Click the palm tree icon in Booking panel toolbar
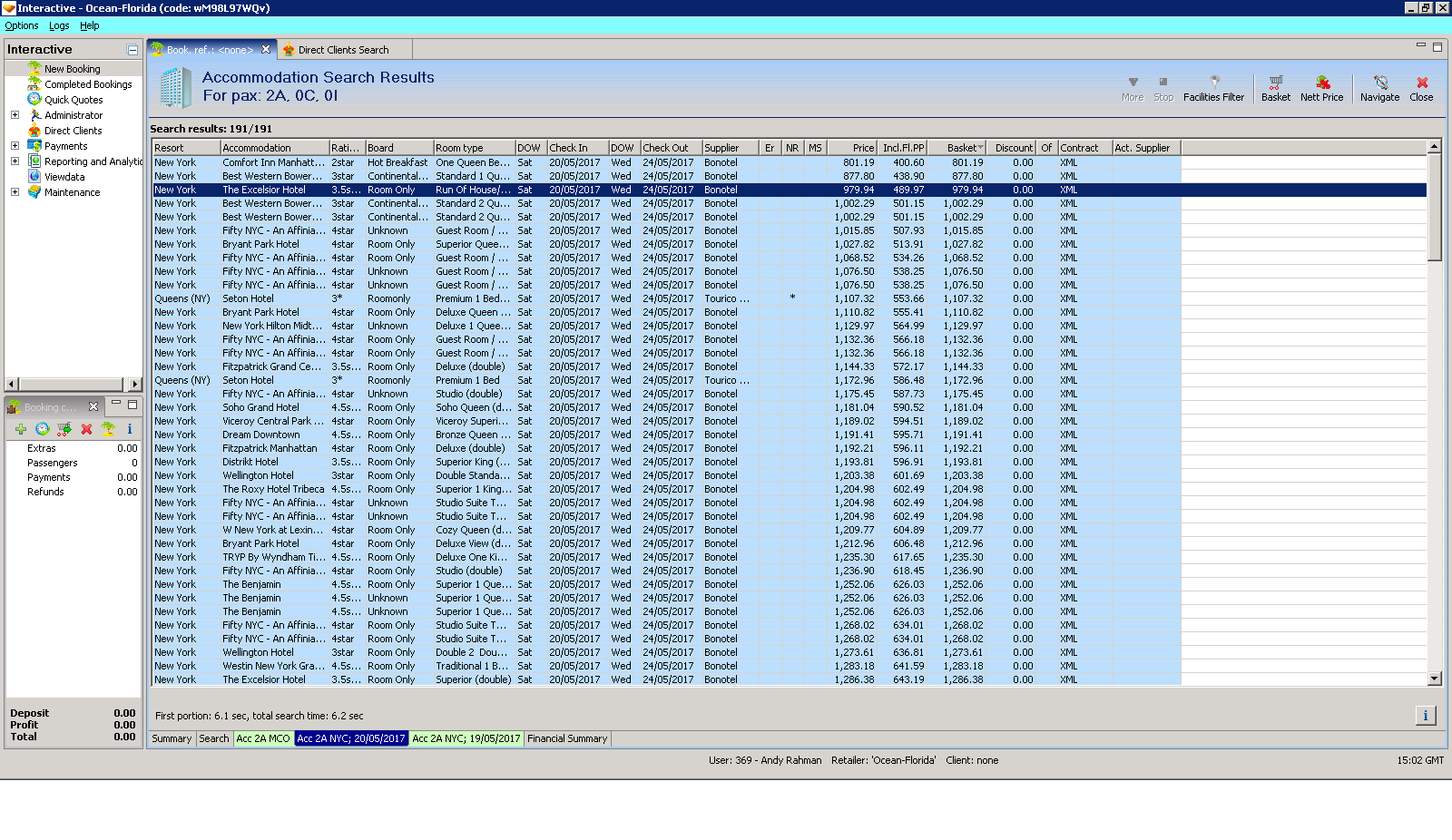This screenshot has width=1452, height=840. [108, 429]
